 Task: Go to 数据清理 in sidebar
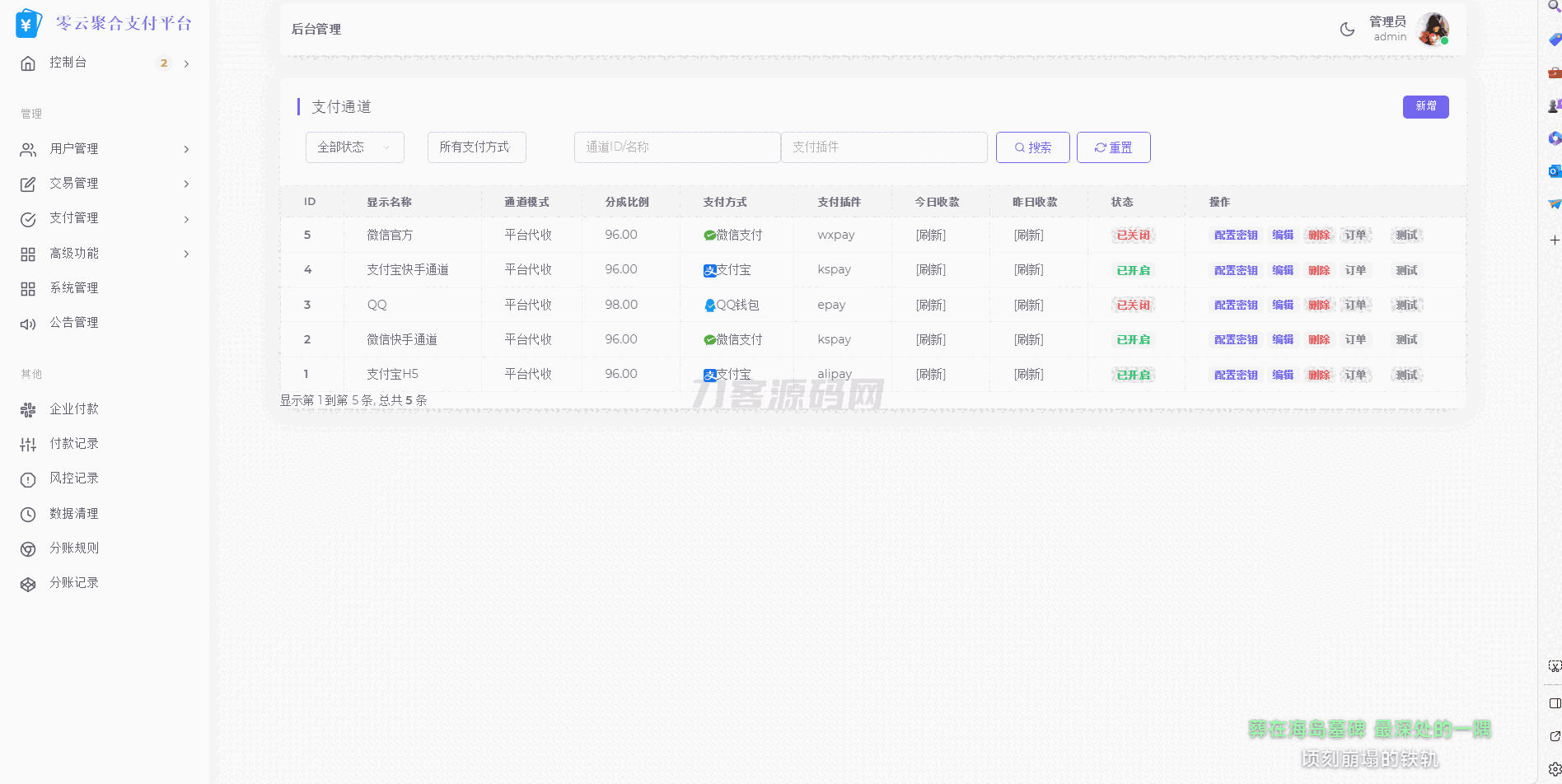click(74, 514)
